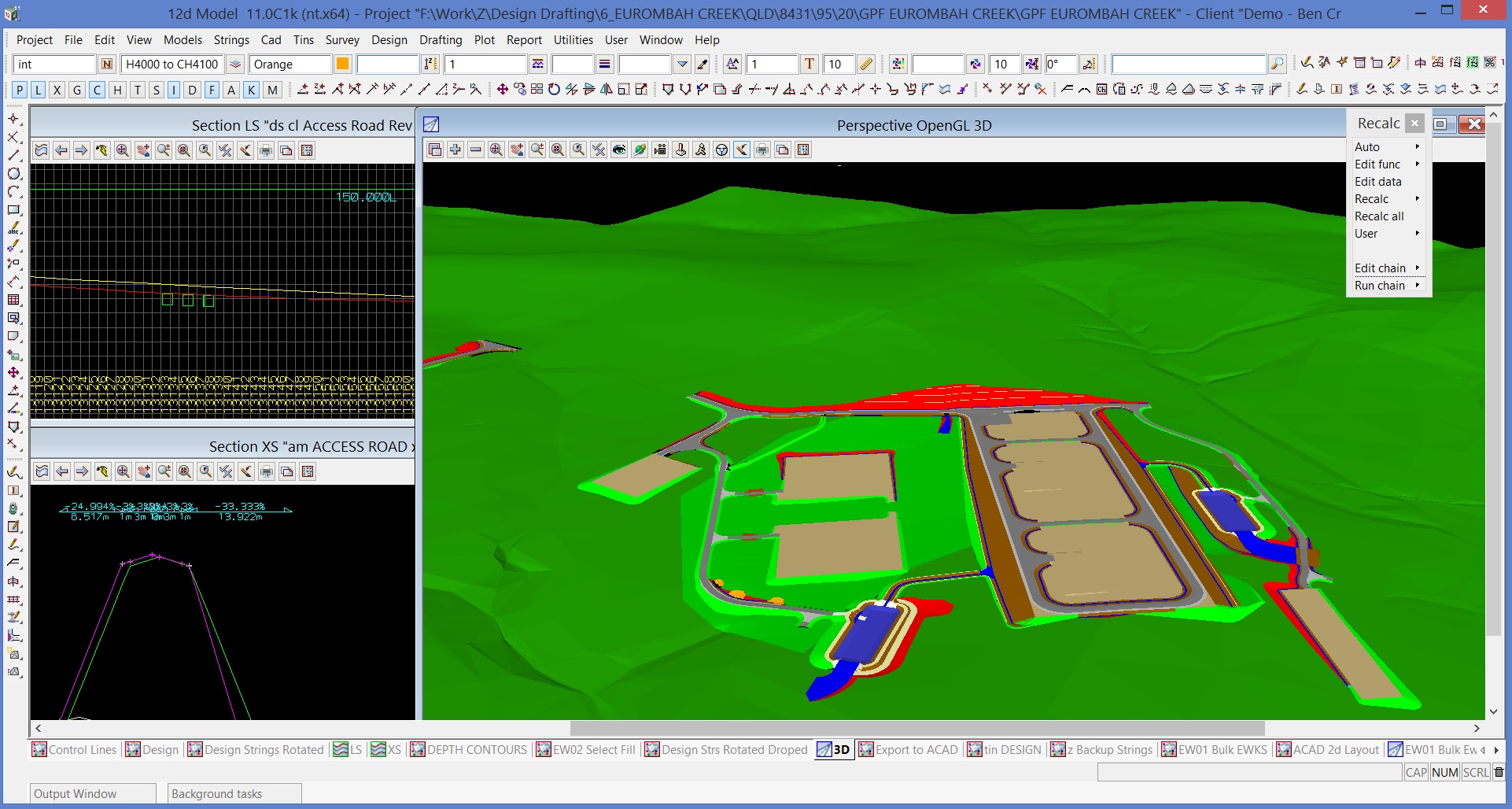Screen dimensions: 1512x809
Task: Click the print icon in Section LS toolbar
Action: coord(266,150)
